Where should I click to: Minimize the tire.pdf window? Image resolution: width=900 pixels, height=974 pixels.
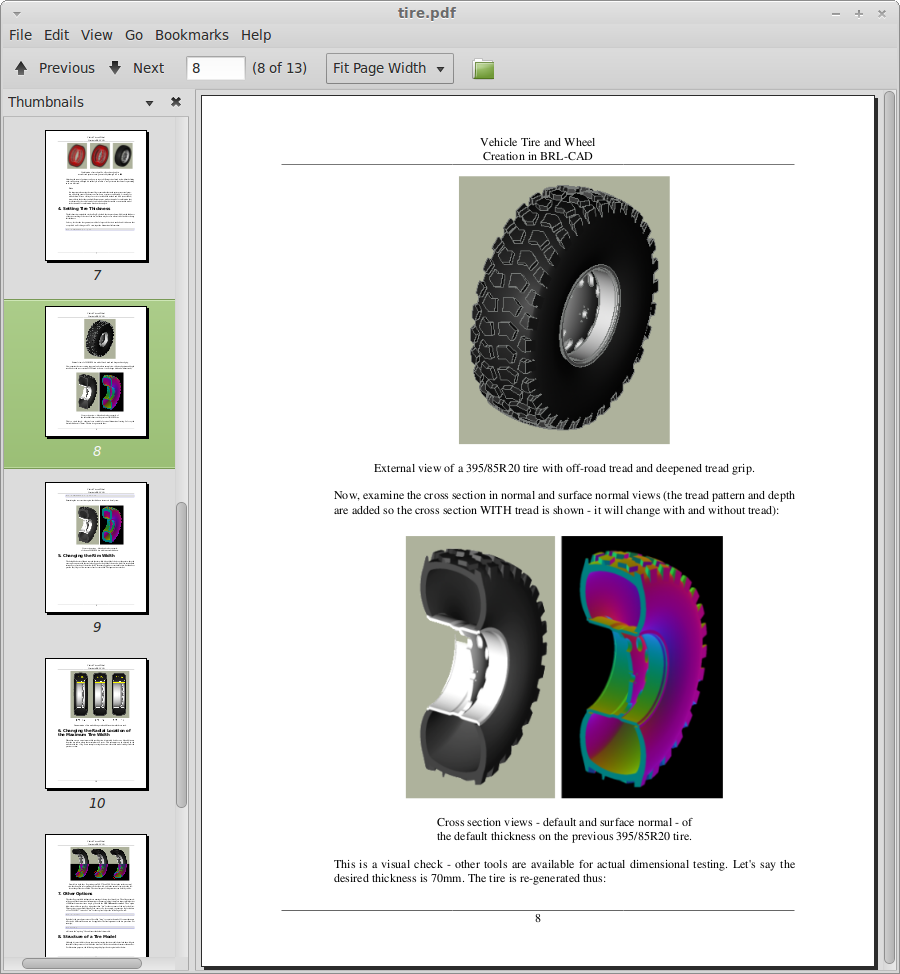836,12
